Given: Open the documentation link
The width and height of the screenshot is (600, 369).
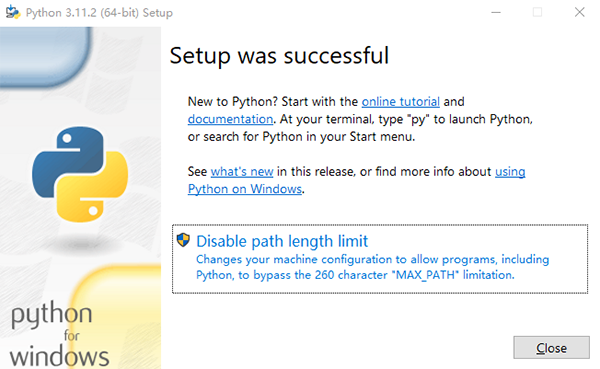Looking at the screenshot, I should pos(230,119).
